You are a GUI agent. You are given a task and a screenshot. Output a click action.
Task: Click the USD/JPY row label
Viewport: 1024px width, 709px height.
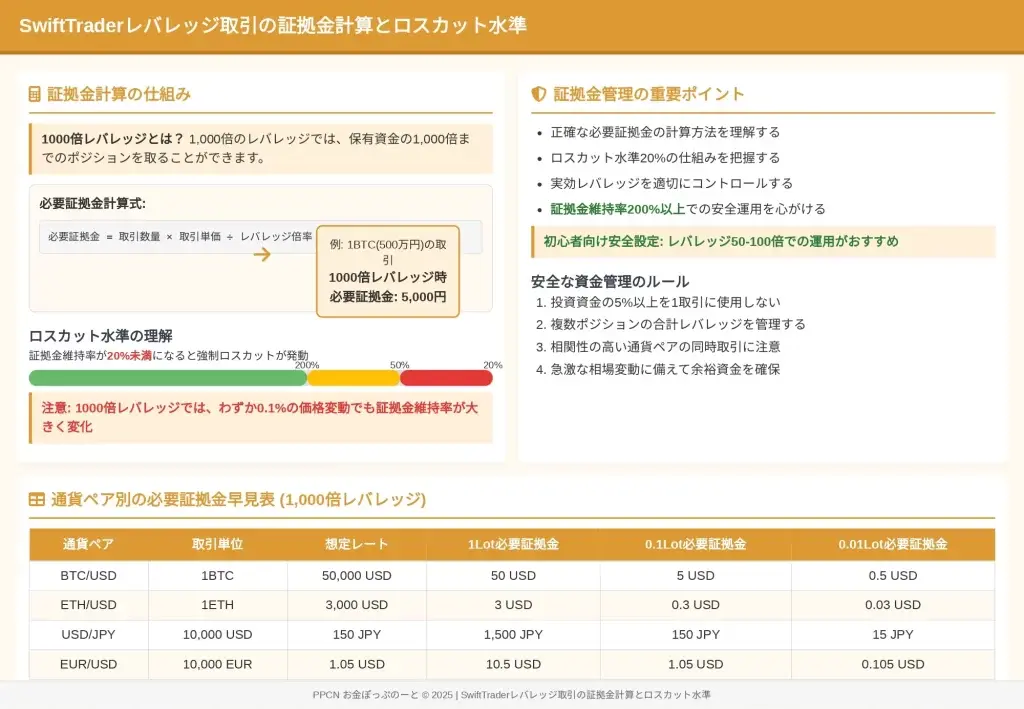click(89, 634)
